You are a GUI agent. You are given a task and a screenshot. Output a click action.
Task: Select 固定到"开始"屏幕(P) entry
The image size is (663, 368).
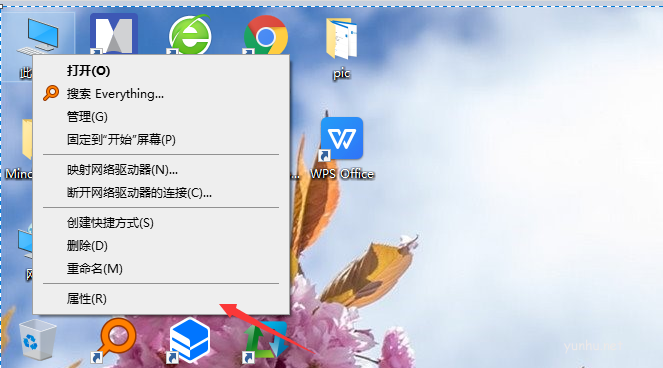tap(161, 139)
